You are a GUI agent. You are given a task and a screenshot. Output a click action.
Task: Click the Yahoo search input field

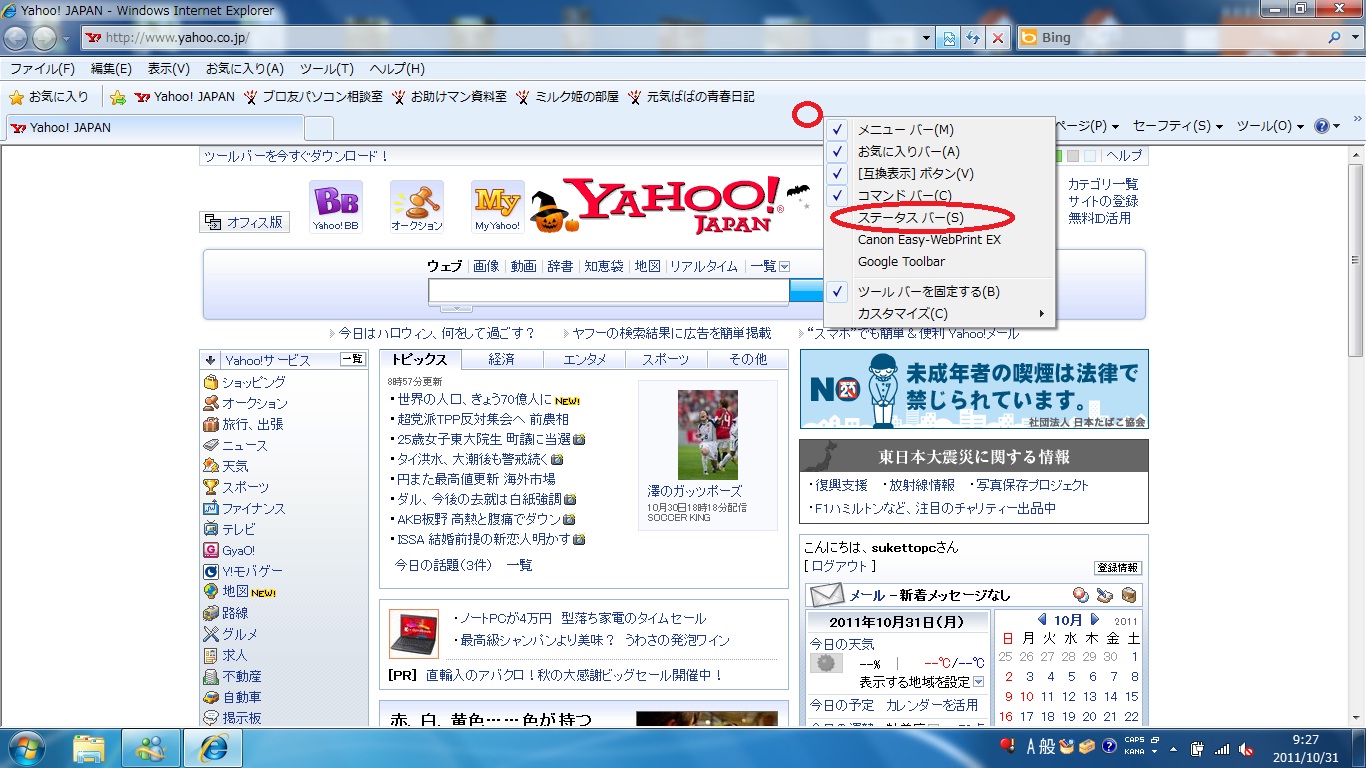pos(608,291)
